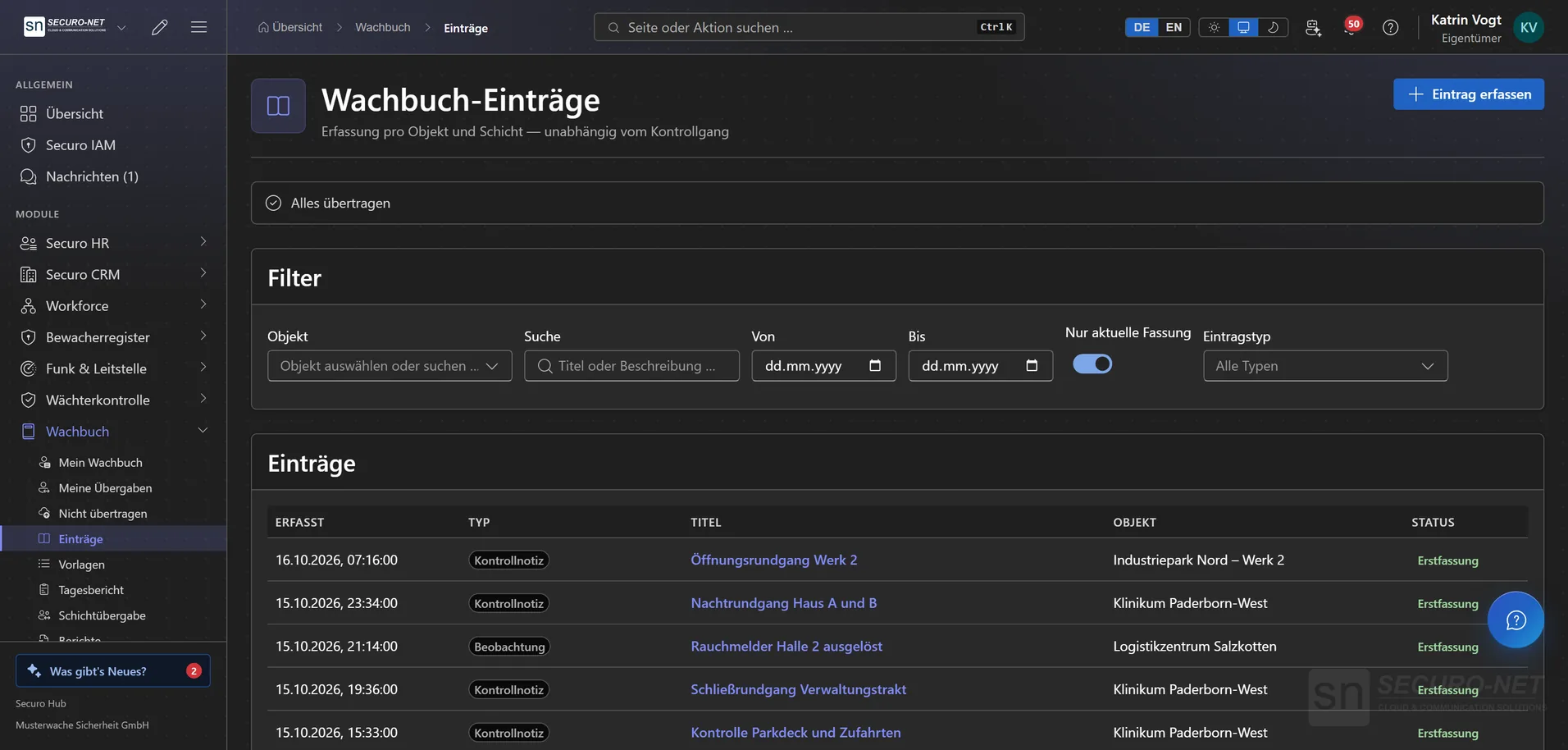1568x750 pixels.
Task: Open Schließrundgang Verwaltungstrakt entry
Action: pyautogui.click(x=798, y=689)
